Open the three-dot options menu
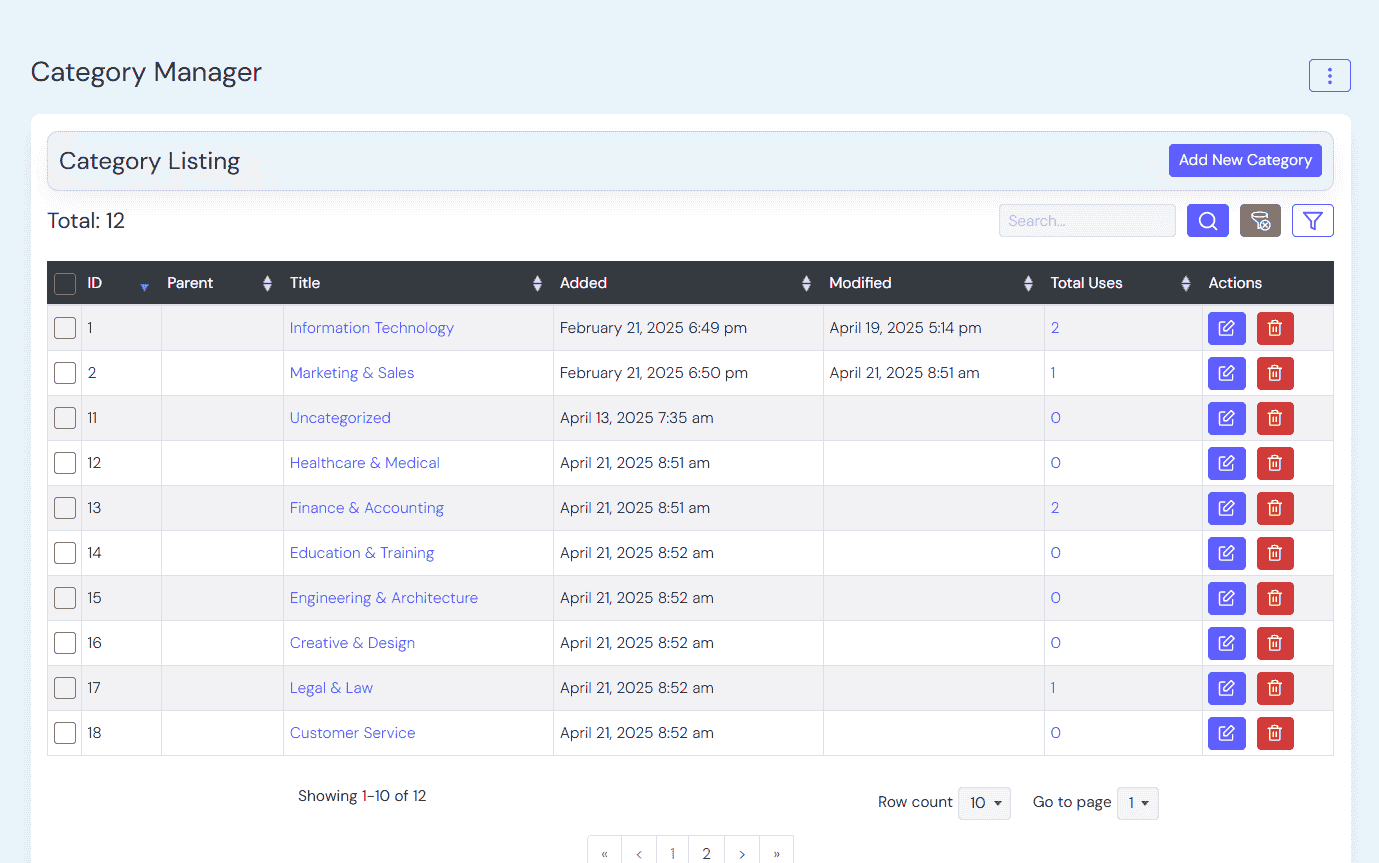Image resolution: width=1379 pixels, height=863 pixels. click(1329, 76)
